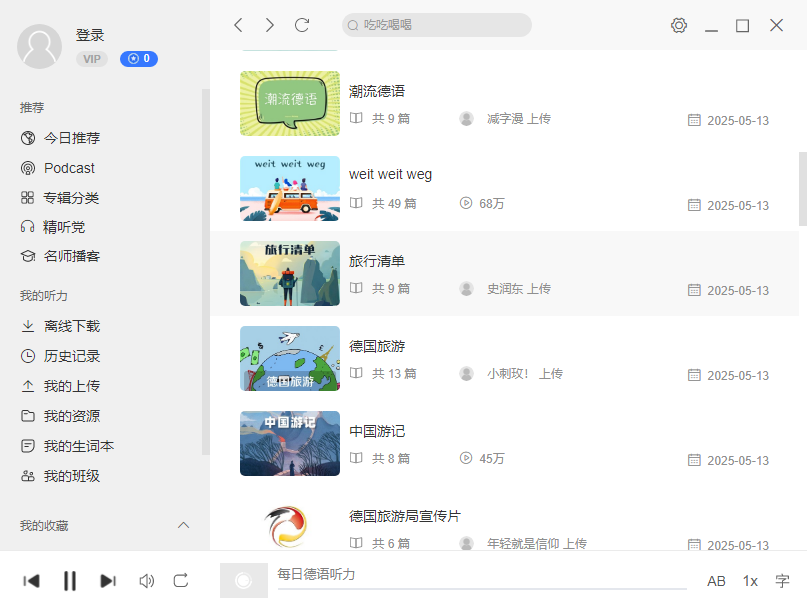The image size is (807, 610).
Task: Open 我的生词本 in the sidebar
Action: tap(67, 446)
